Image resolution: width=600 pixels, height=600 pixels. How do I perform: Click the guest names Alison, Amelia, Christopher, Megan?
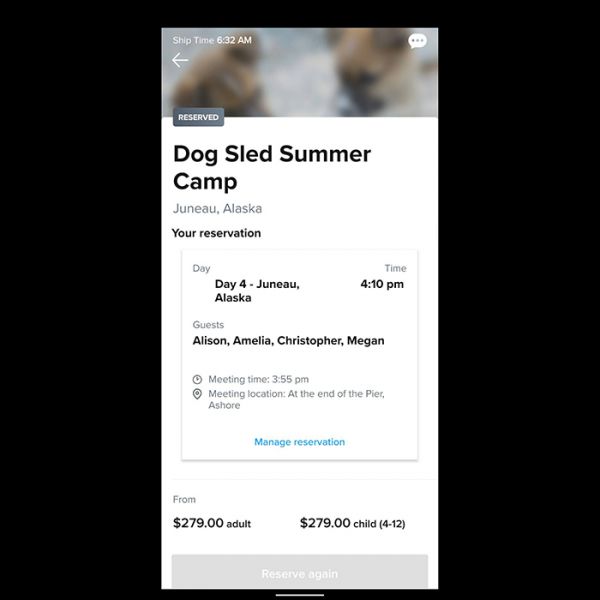point(288,341)
